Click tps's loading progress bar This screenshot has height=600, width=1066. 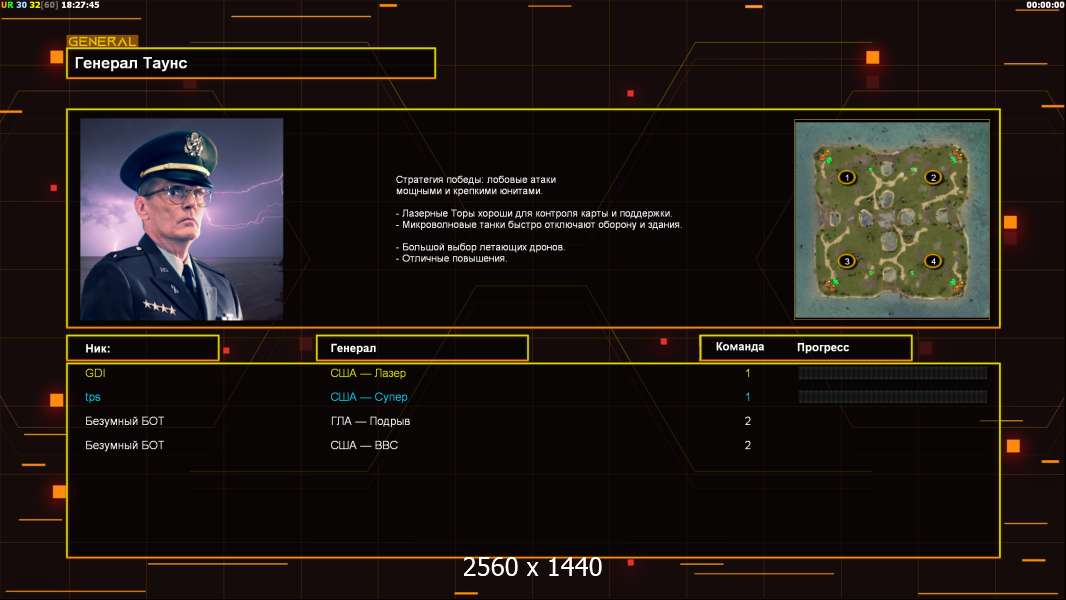click(893, 397)
